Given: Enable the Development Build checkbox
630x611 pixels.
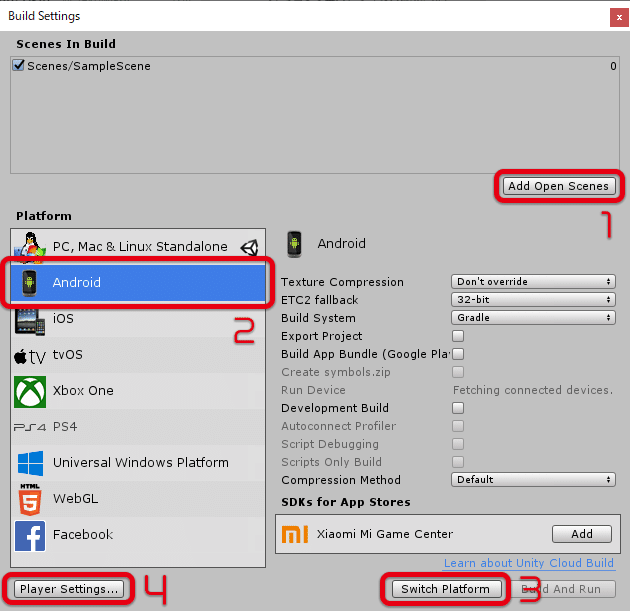Looking at the screenshot, I should [458, 408].
